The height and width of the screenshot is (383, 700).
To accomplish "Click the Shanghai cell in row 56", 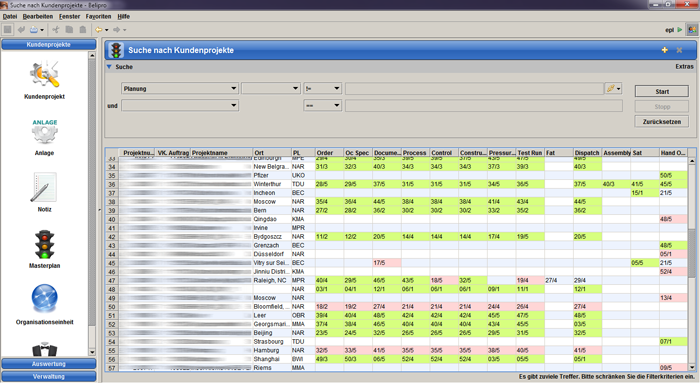I will point(271,359).
